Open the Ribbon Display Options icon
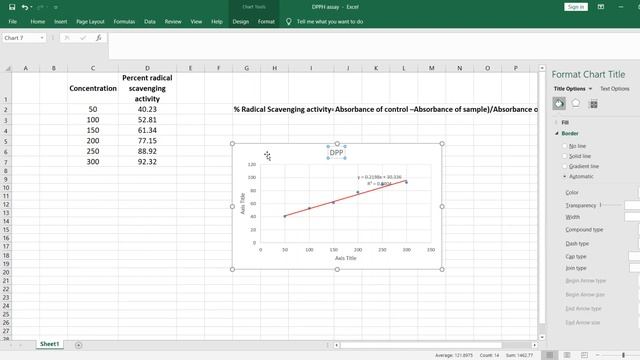Viewport: 640px width, 360px height. [601, 7]
